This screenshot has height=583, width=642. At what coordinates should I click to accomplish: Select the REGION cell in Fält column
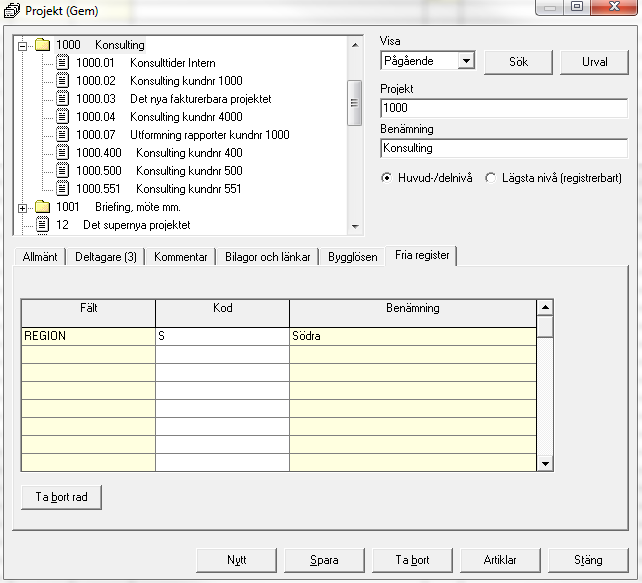[88, 336]
